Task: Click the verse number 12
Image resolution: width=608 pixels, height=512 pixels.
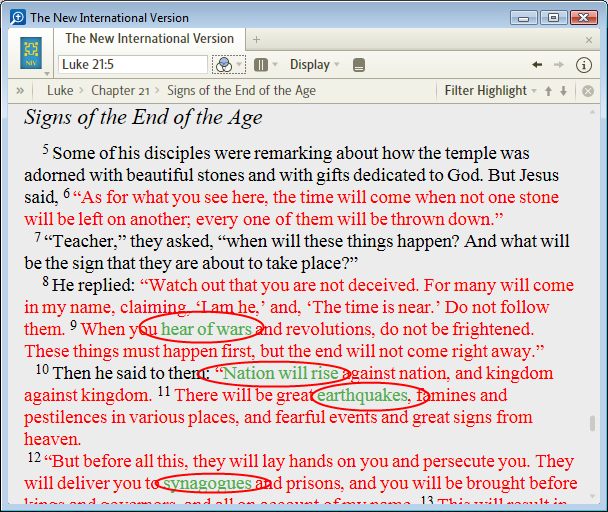Action: point(34,457)
